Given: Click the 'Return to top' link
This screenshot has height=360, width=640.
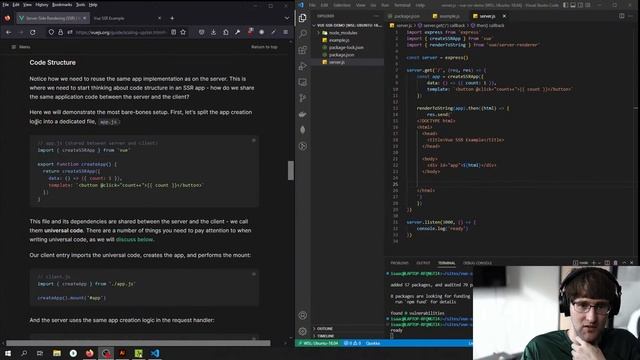Looking at the screenshot, I should point(264,47).
